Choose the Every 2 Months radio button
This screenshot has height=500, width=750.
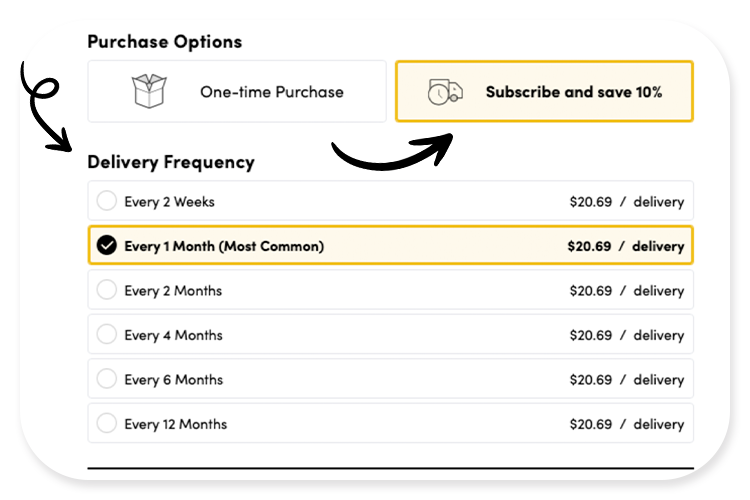click(x=106, y=291)
